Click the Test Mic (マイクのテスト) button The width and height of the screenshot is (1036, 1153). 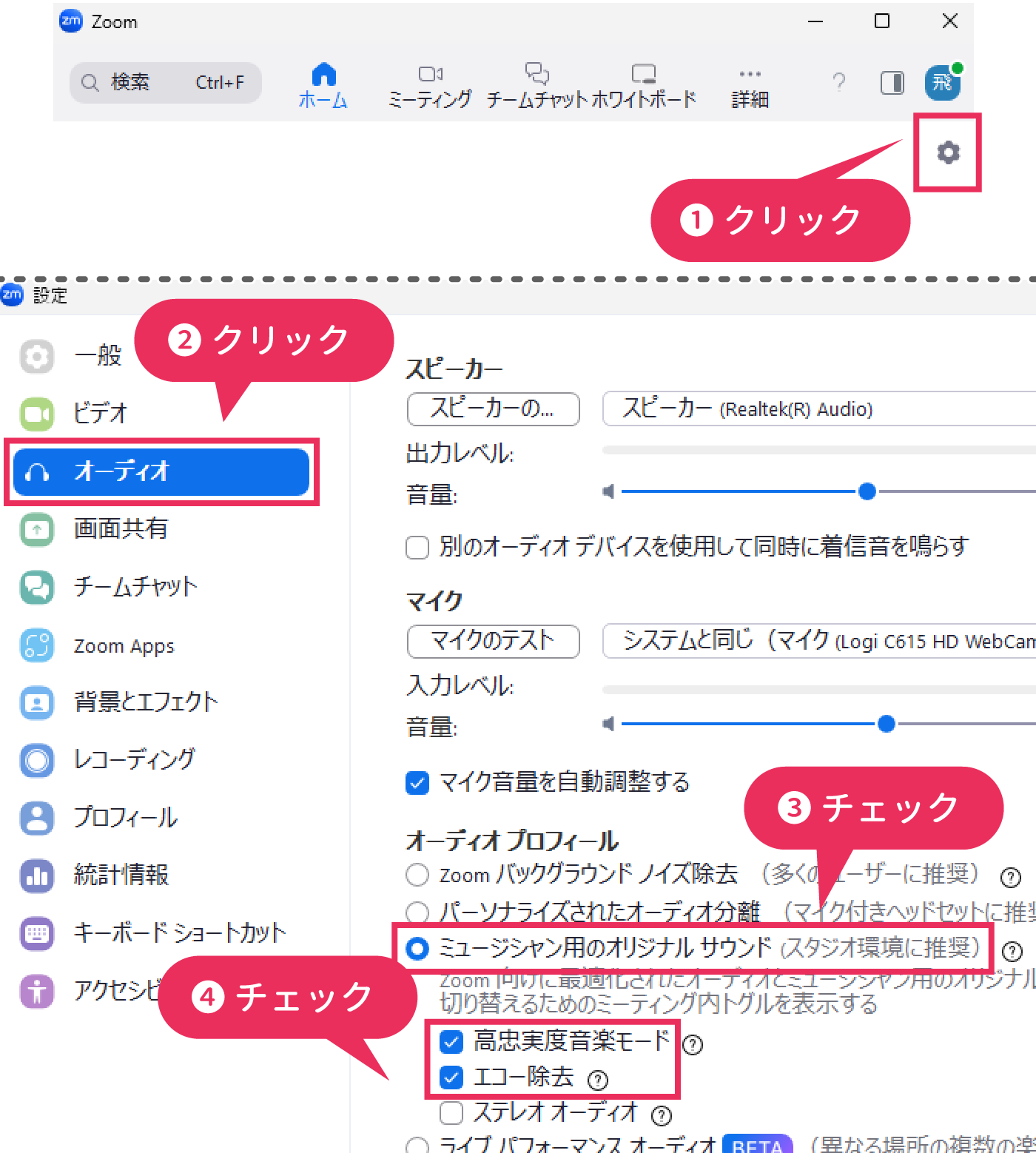[493, 641]
